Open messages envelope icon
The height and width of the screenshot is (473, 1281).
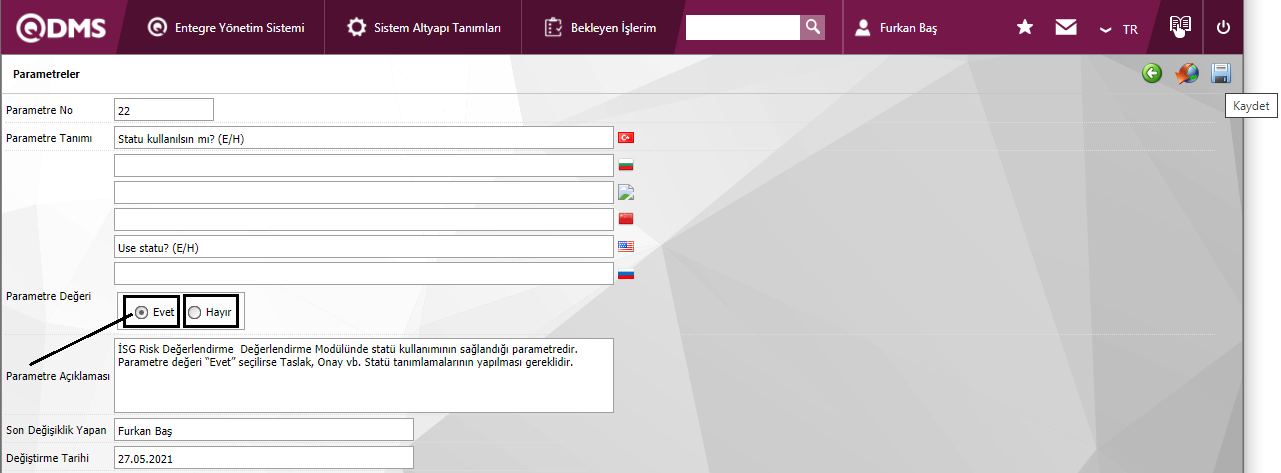(x=1066, y=27)
